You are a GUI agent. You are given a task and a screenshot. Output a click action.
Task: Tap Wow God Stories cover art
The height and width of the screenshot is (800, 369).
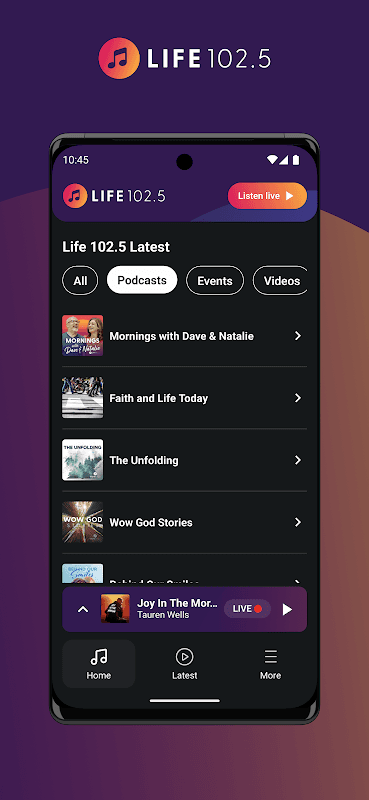click(x=83, y=522)
